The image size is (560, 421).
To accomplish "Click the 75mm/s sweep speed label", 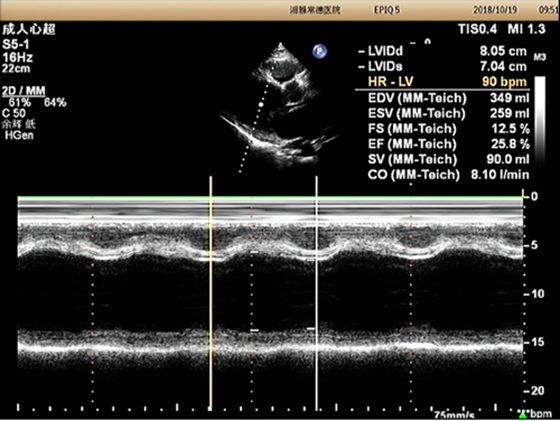I will (454, 415).
